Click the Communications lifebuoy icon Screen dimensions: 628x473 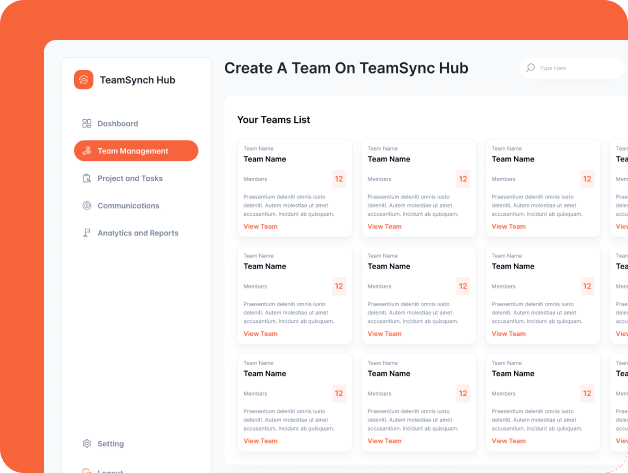(x=87, y=205)
